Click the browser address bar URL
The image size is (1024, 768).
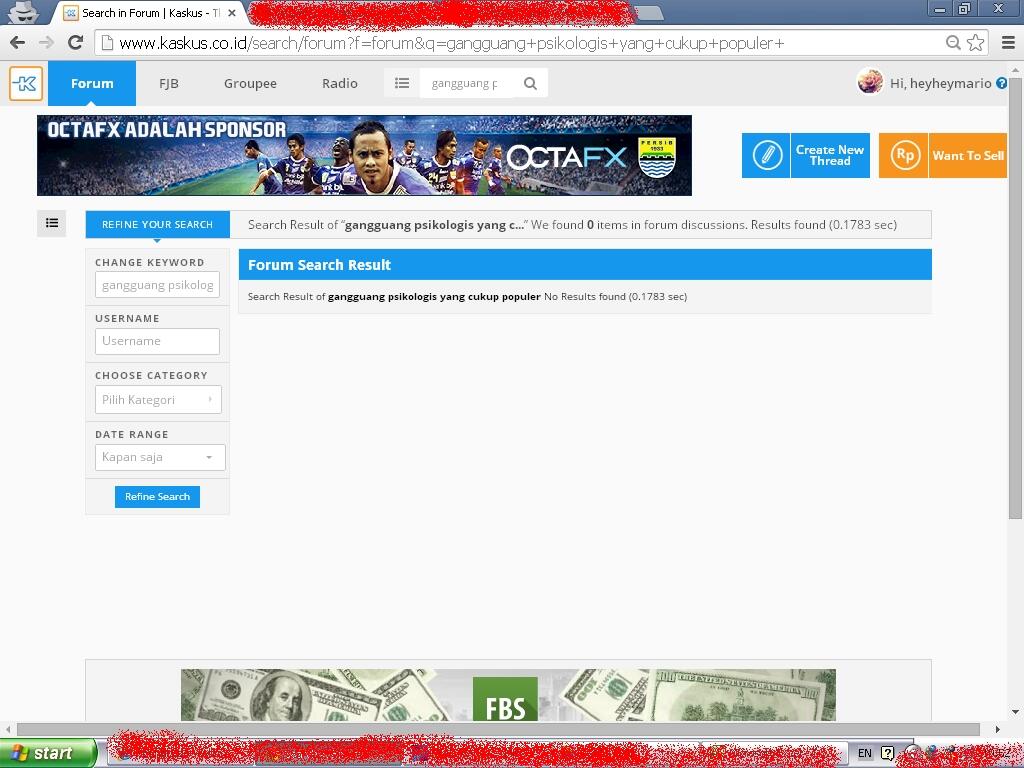[452, 43]
